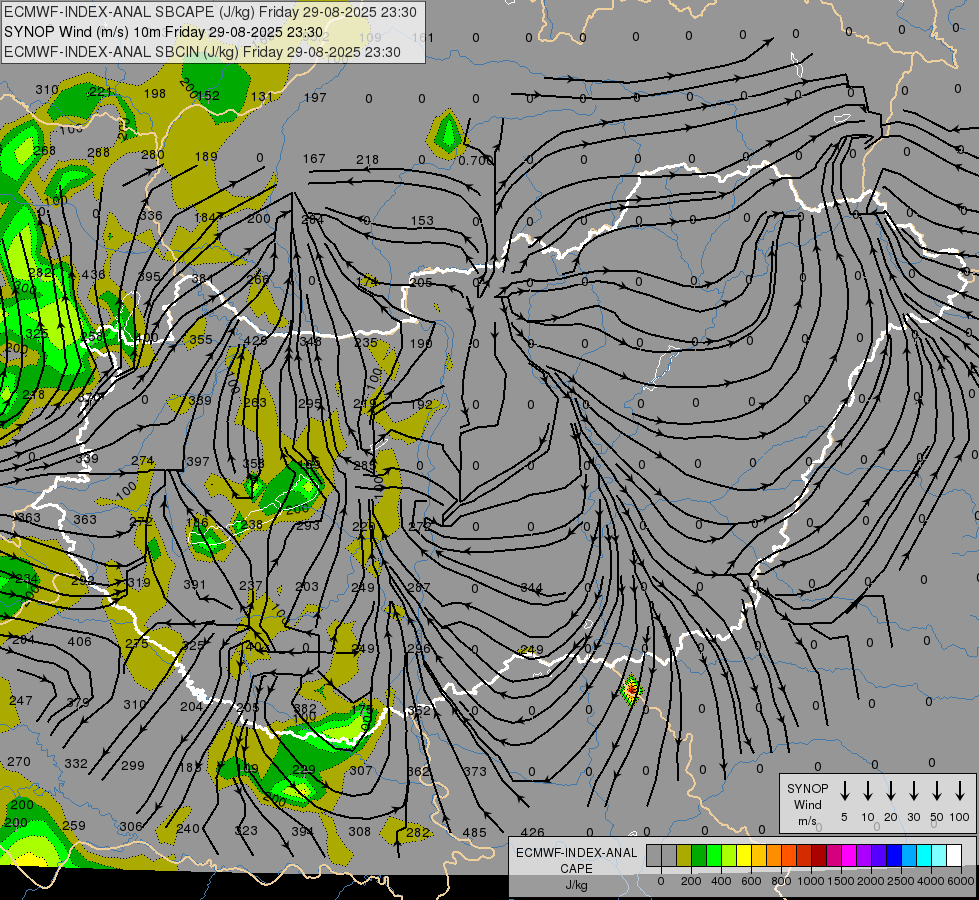Click the '247' value on the map

(x=21, y=701)
